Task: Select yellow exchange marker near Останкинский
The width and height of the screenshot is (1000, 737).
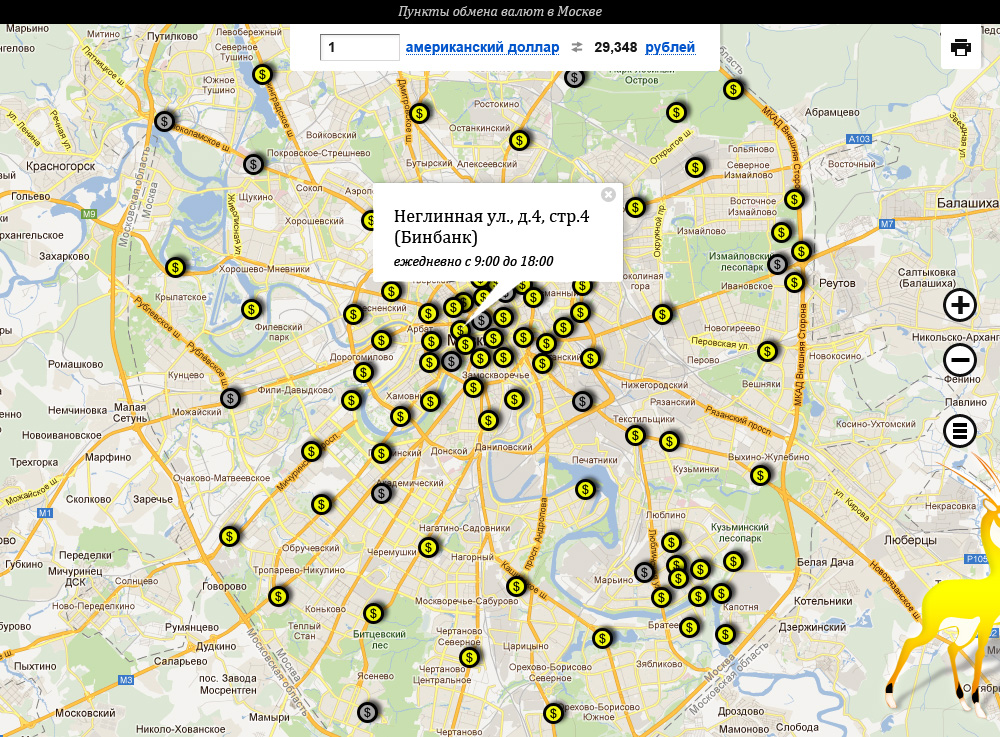Action: click(x=518, y=140)
